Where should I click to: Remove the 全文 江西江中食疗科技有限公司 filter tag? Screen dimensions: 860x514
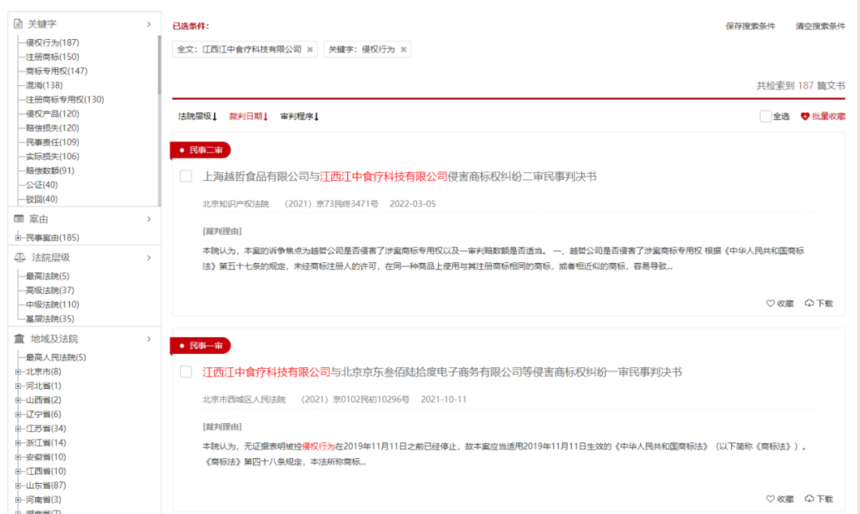coord(310,49)
